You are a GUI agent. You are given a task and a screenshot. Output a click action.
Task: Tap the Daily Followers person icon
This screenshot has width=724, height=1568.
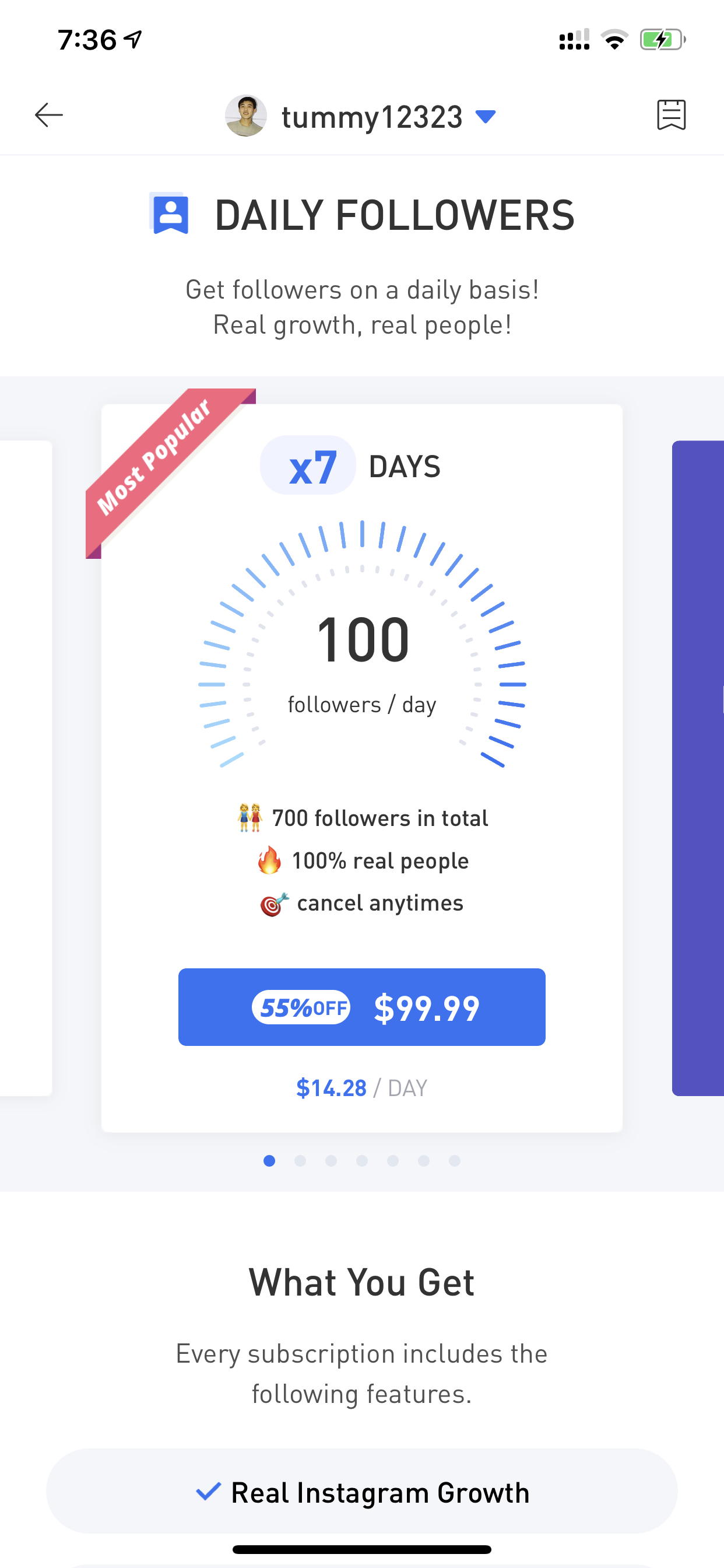[170, 213]
